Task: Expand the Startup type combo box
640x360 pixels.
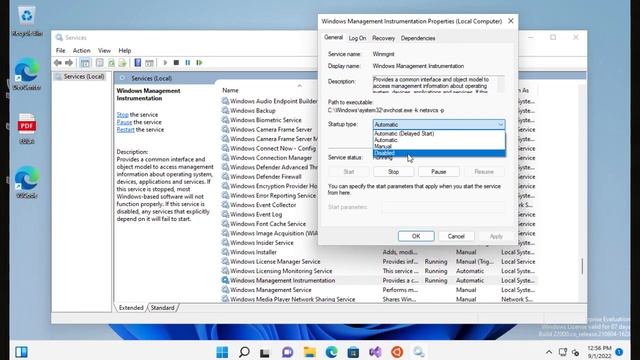Action: click(x=439, y=124)
